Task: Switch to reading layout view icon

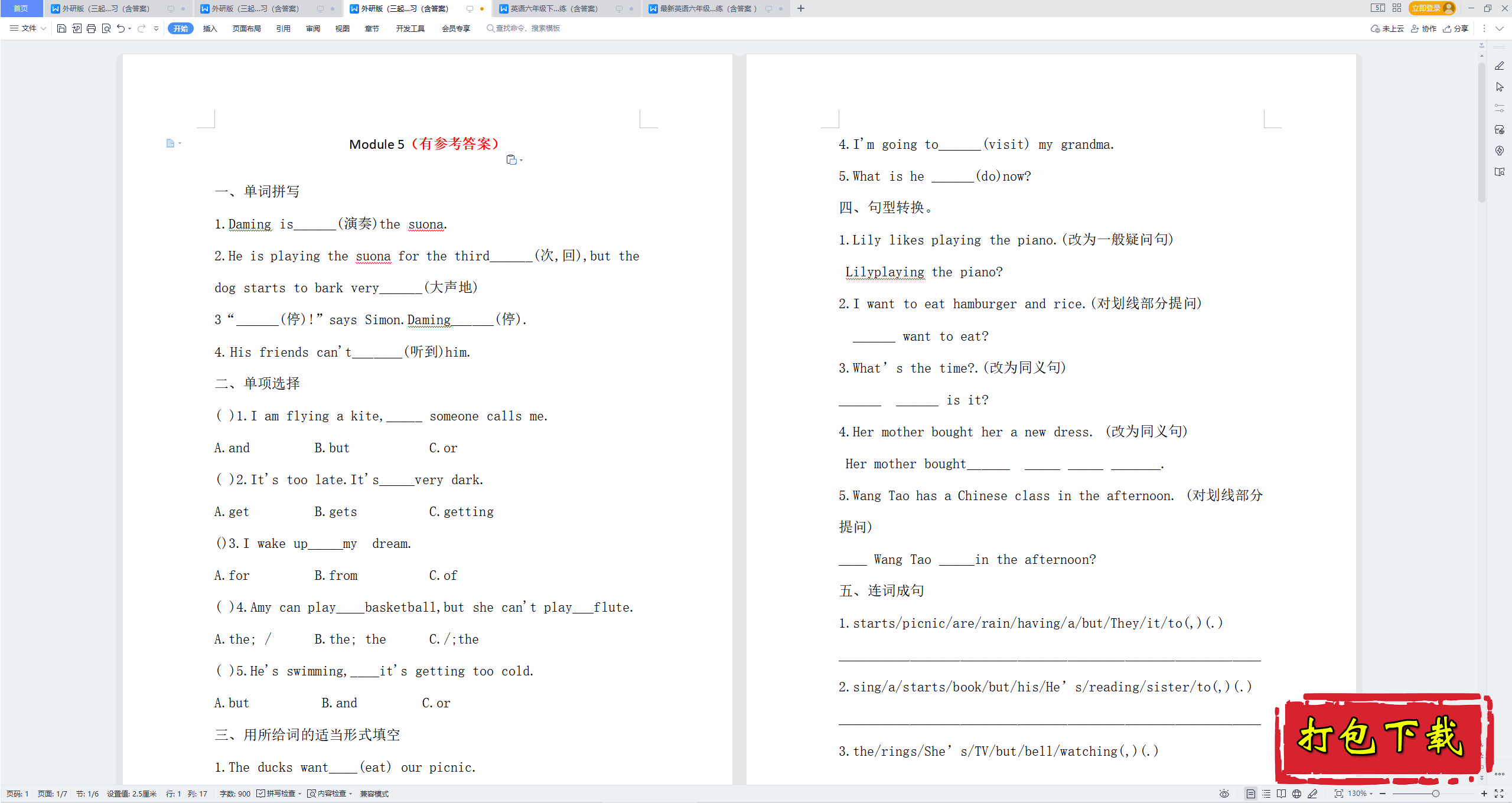Action: pos(1281,794)
